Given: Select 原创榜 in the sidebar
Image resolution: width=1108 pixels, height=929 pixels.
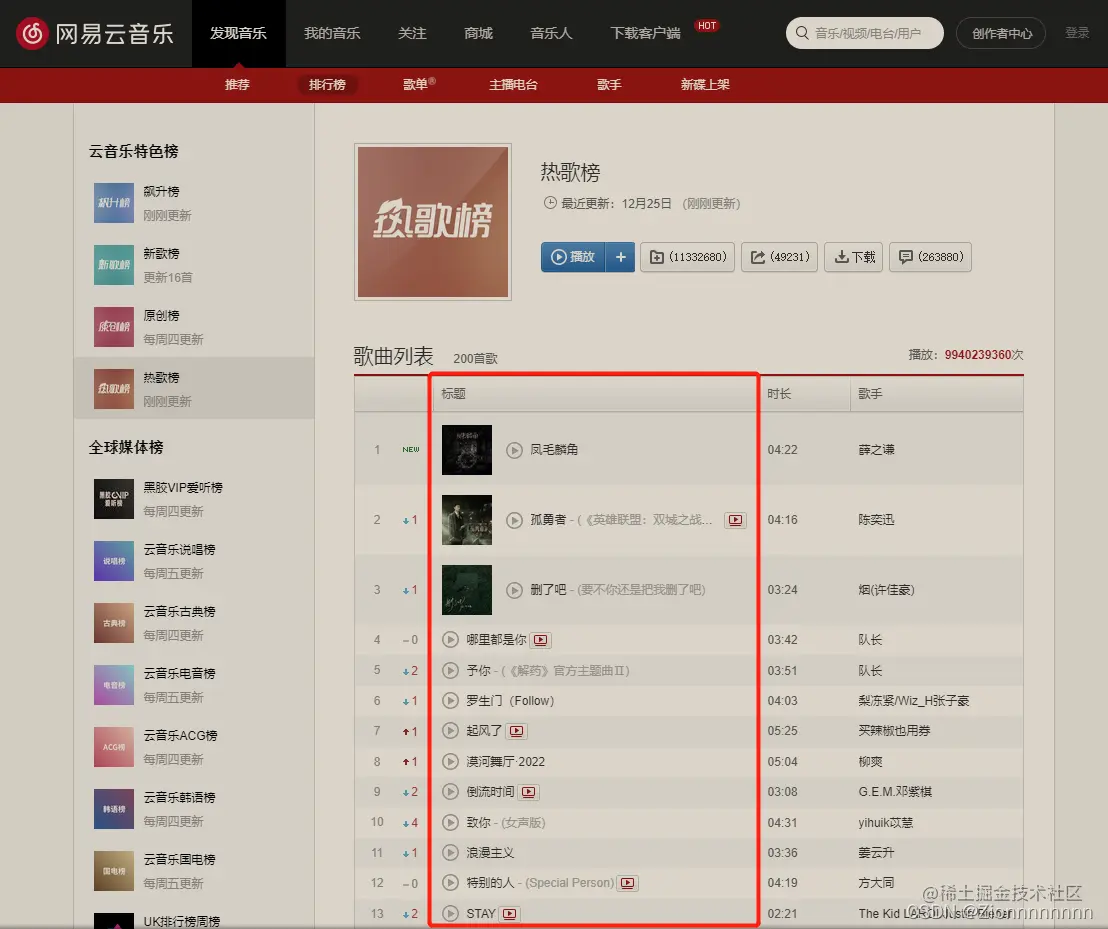Looking at the screenshot, I should pos(194,327).
